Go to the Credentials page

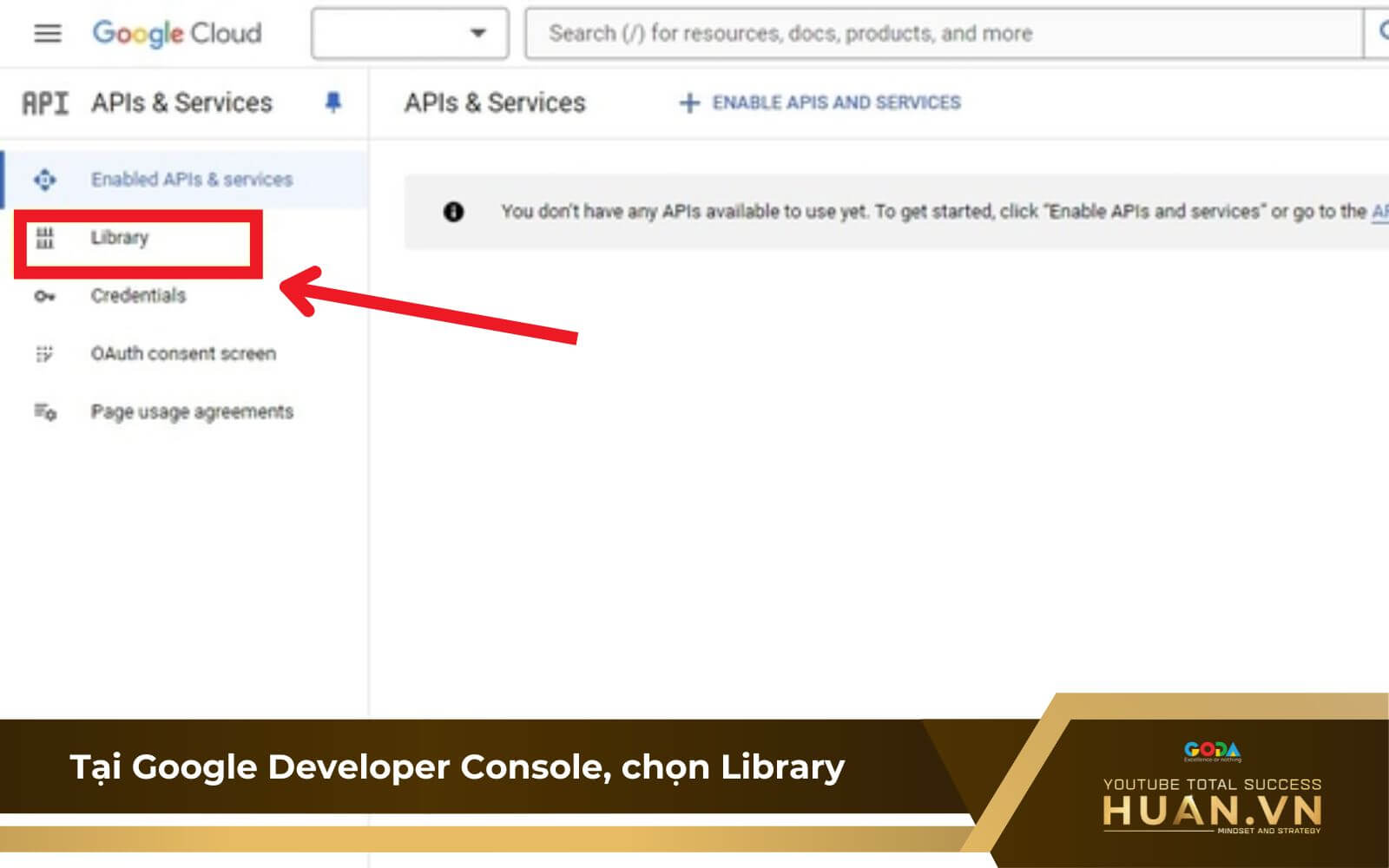[x=138, y=296]
